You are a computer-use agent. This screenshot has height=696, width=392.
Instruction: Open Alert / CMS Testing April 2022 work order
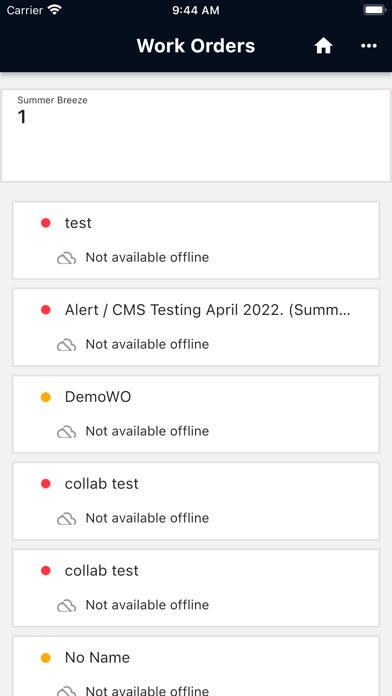click(x=196, y=327)
